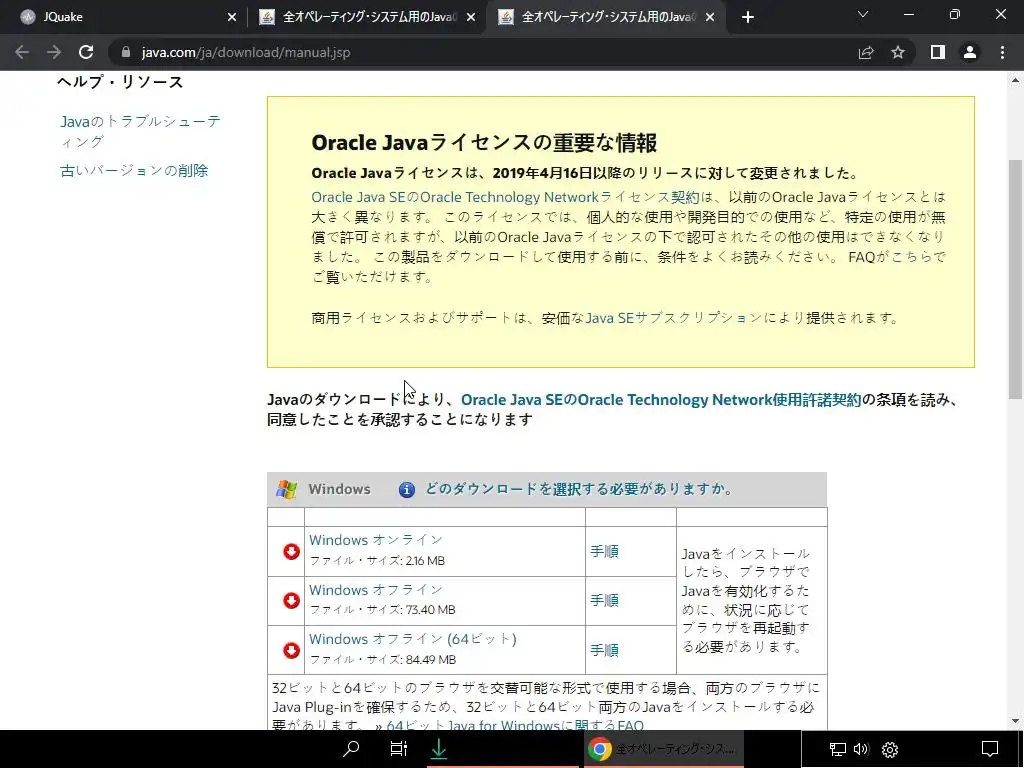The width and height of the screenshot is (1024, 768).
Task: Click the Chrome taskbar button
Action: tap(663, 749)
